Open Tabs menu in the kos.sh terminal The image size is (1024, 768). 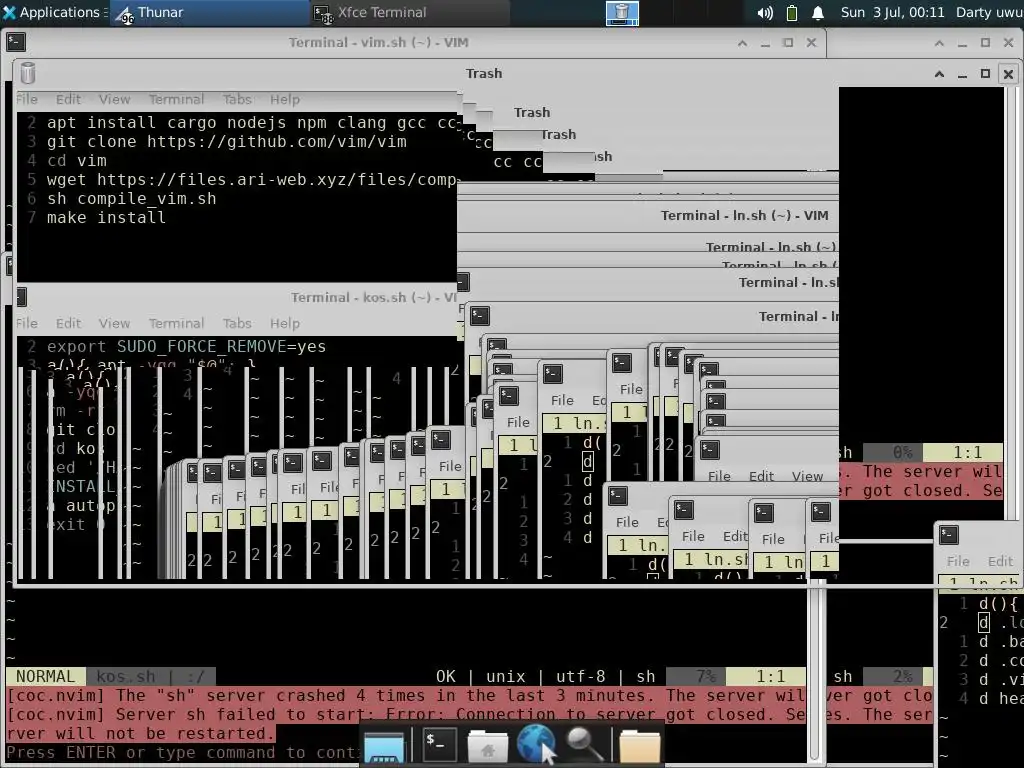[237, 323]
